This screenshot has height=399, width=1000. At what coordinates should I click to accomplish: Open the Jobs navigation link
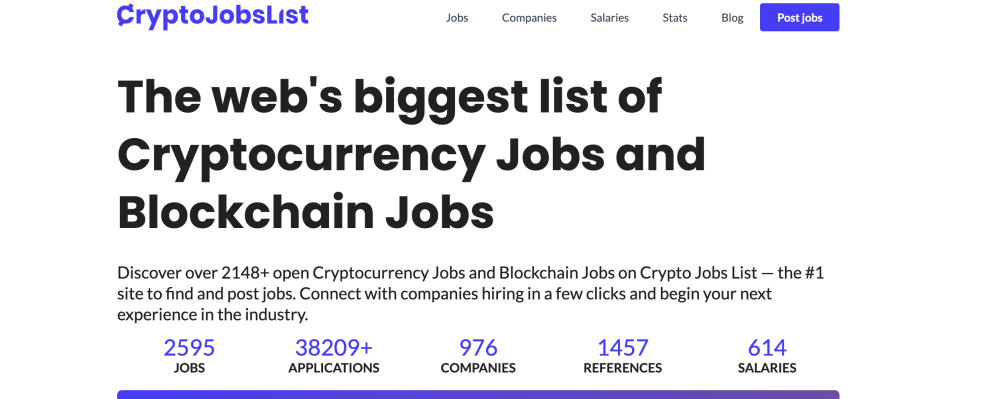coord(457,18)
